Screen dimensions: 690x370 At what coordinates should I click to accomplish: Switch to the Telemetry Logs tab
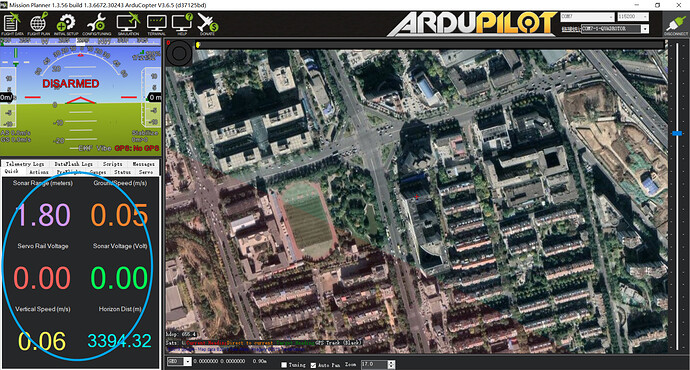click(x=25, y=164)
